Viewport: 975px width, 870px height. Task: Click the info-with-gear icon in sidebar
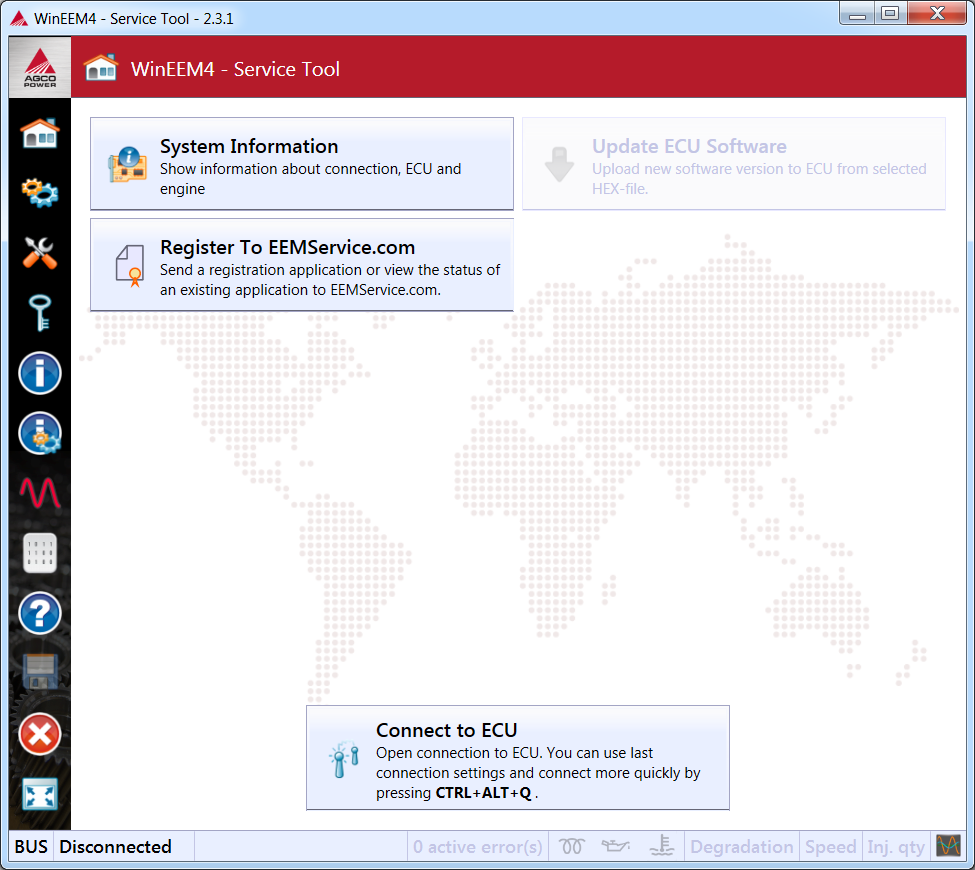[40, 434]
